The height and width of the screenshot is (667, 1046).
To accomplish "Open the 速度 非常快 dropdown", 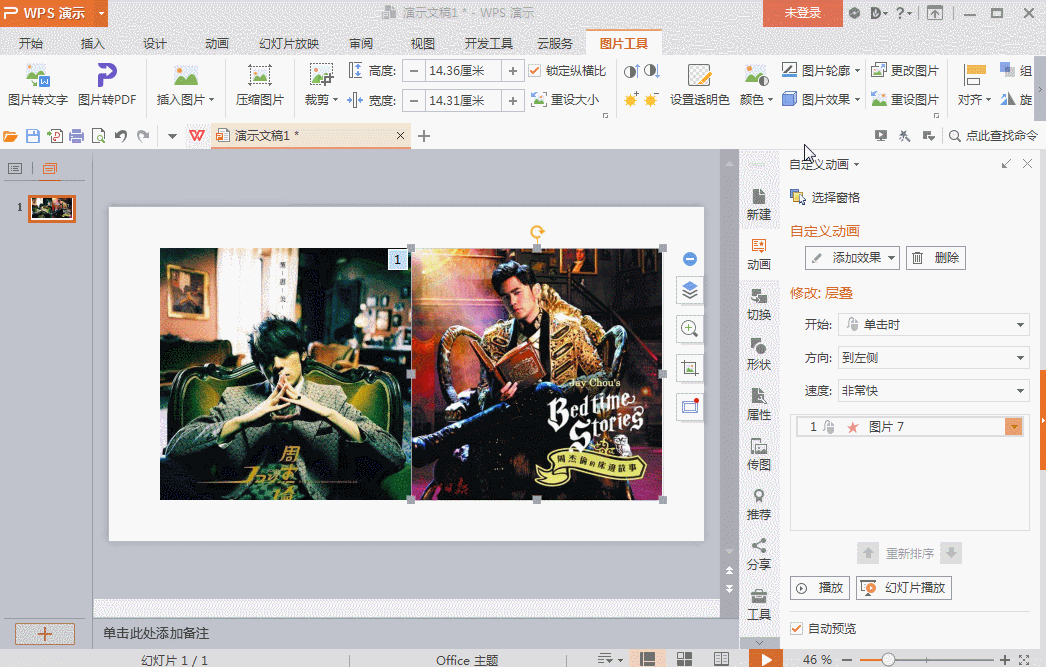I will pyautogui.click(x=933, y=391).
